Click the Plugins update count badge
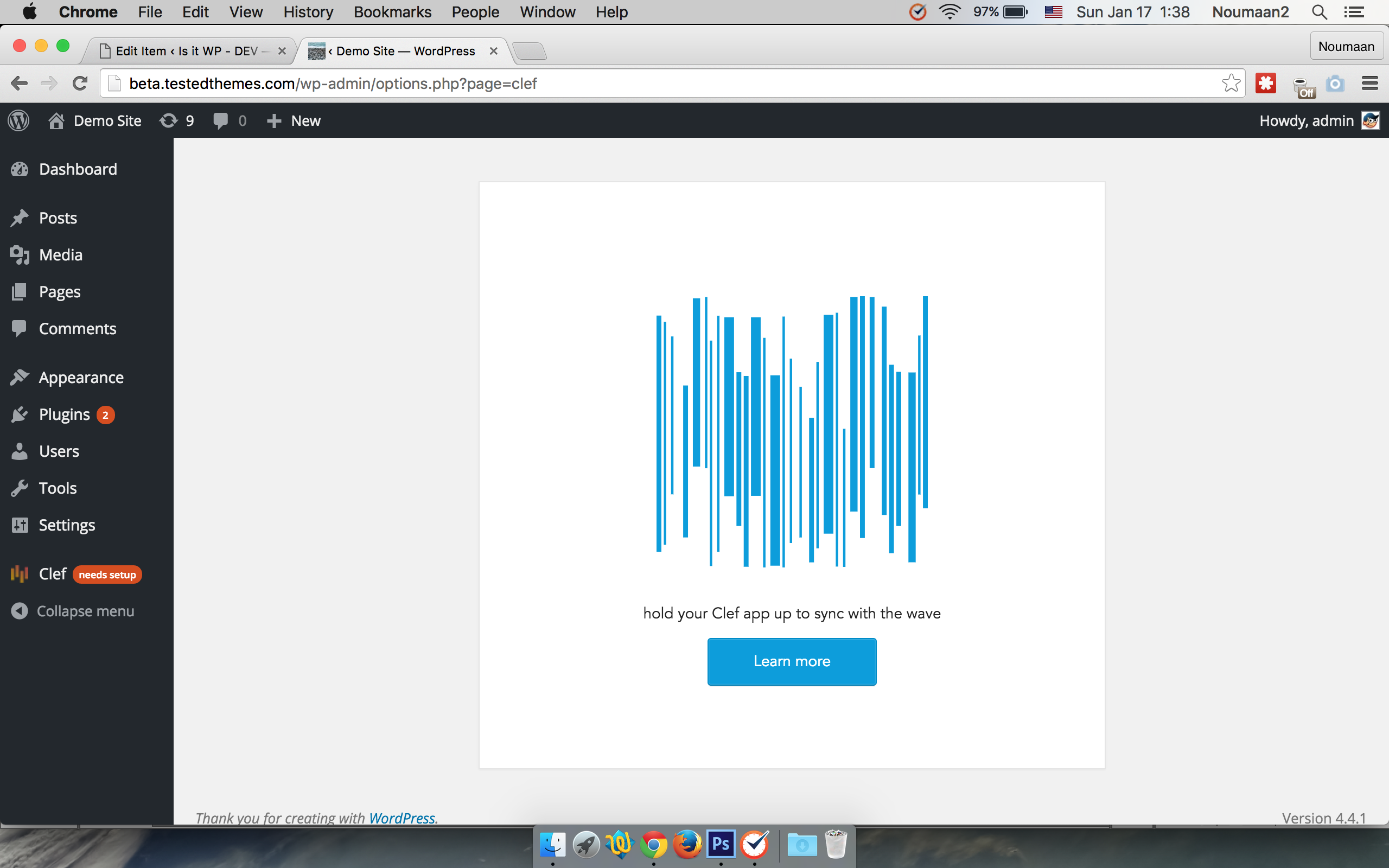1389x868 pixels. point(106,414)
